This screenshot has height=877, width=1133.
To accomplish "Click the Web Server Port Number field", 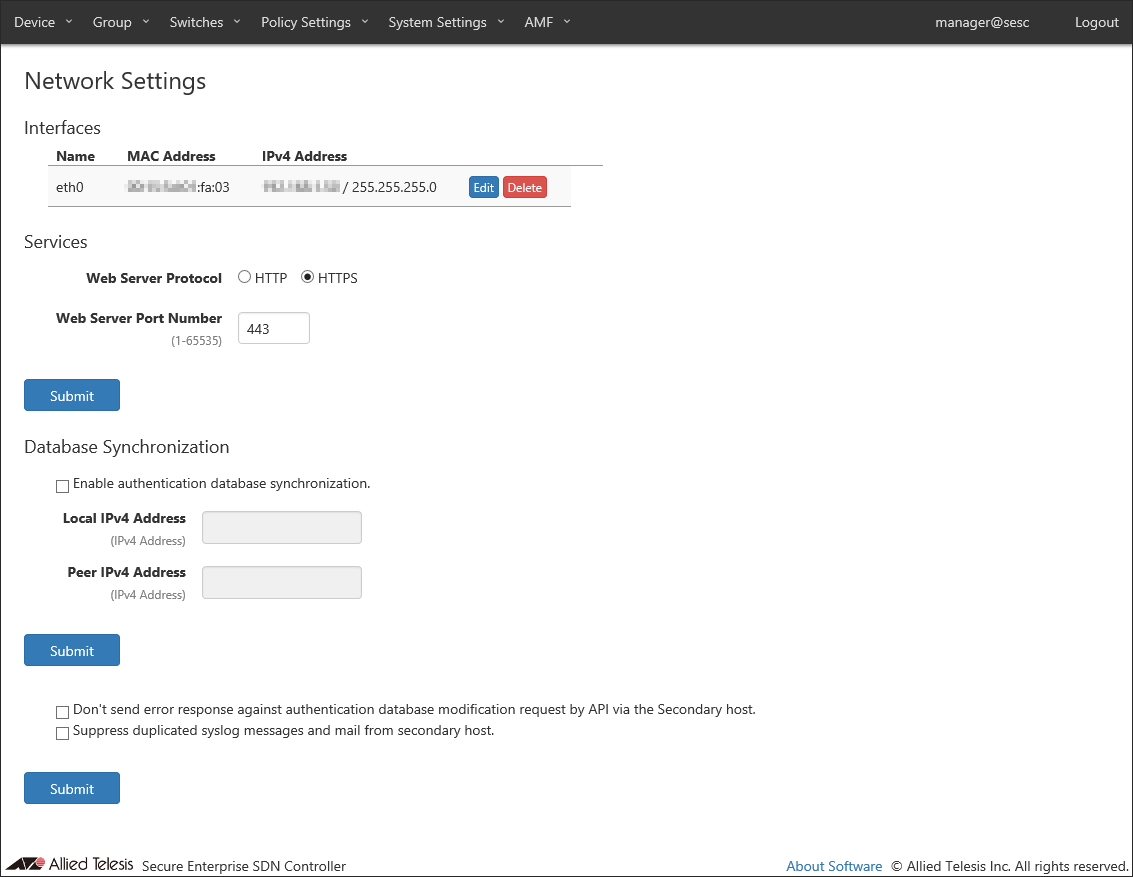I will point(274,328).
